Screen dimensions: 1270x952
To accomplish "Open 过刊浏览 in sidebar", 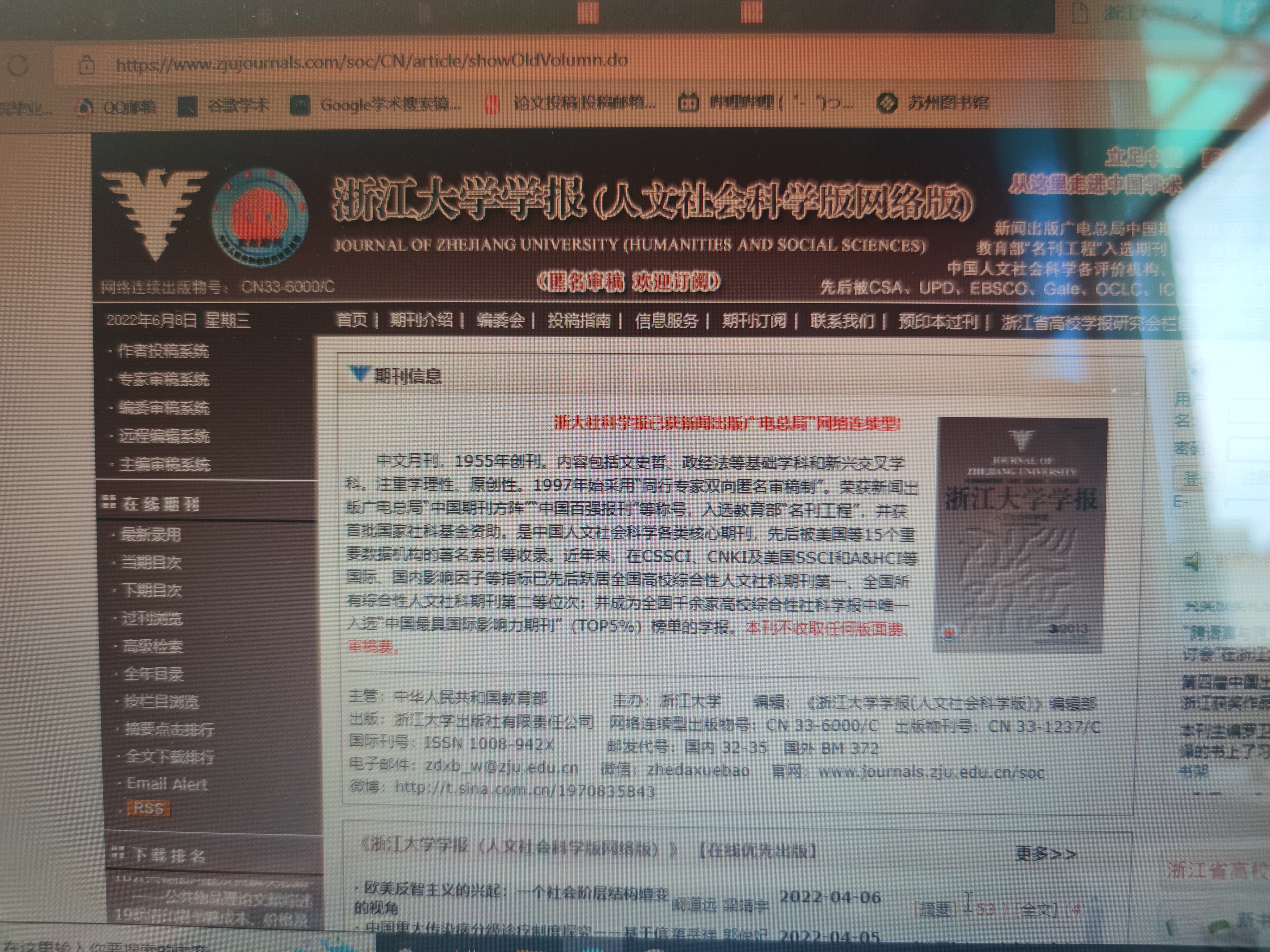I will tap(153, 619).
